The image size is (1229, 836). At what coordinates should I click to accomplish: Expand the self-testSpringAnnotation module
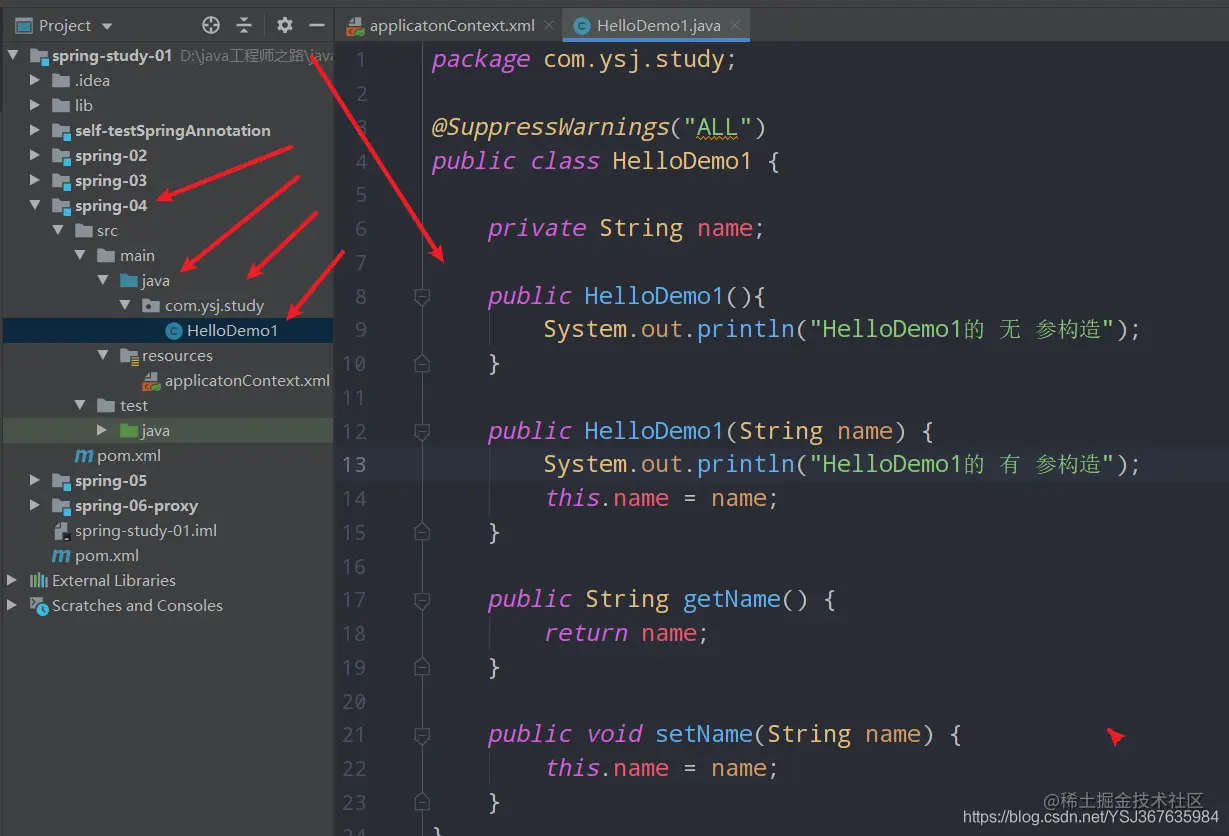click(x=35, y=130)
